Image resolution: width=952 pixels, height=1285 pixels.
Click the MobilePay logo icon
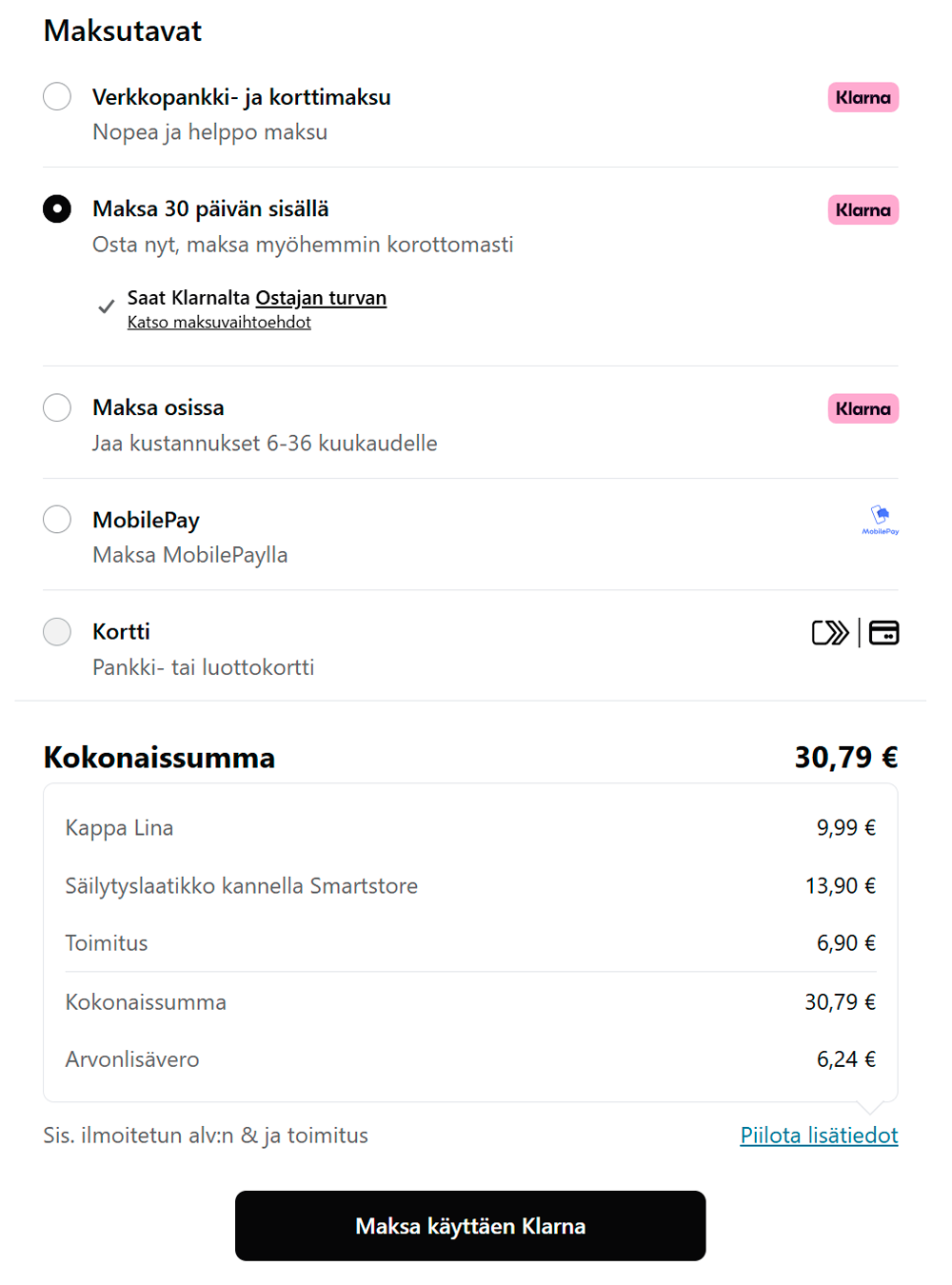(881, 520)
